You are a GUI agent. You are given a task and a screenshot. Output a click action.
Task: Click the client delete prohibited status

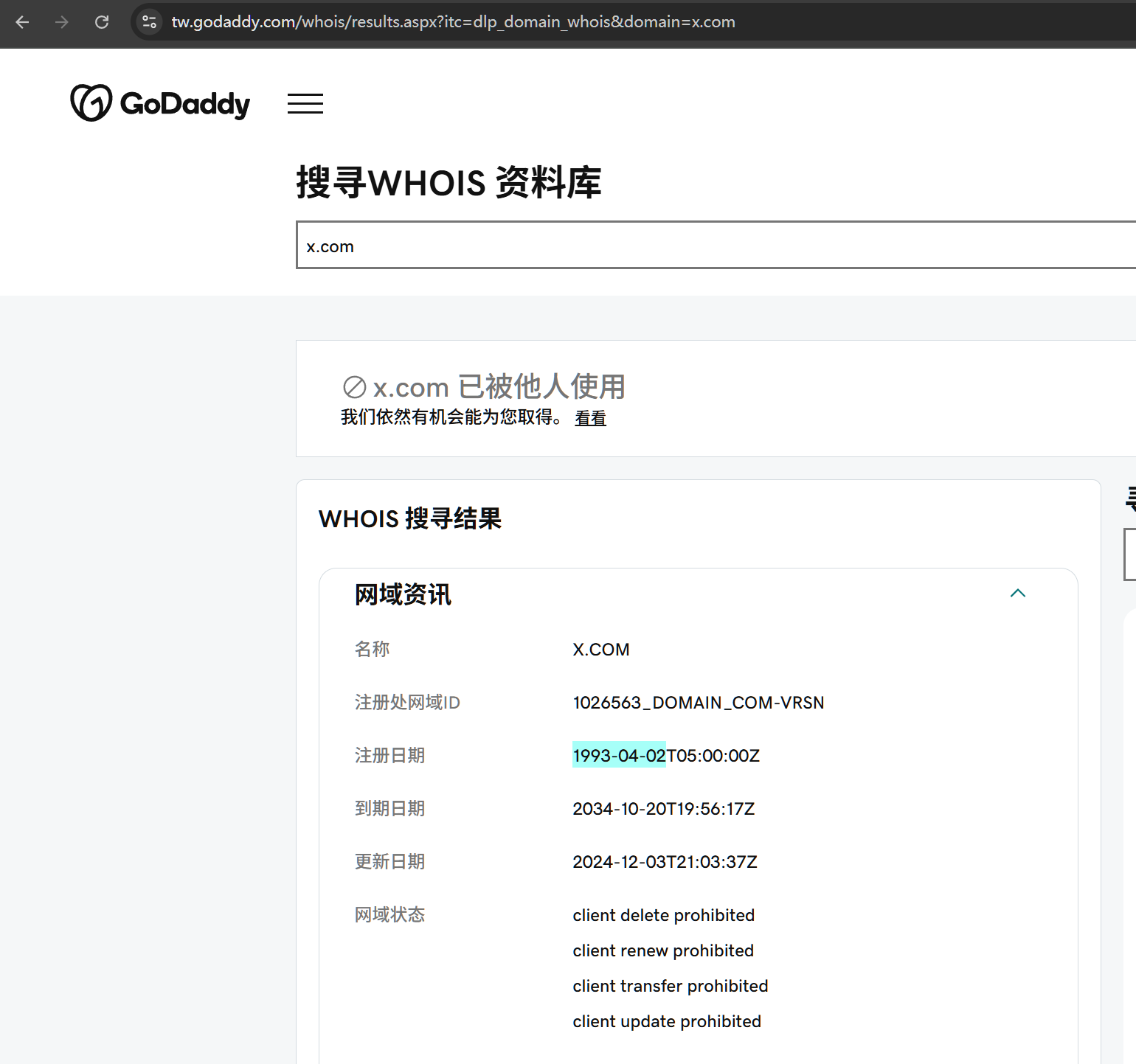coord(664,915)
